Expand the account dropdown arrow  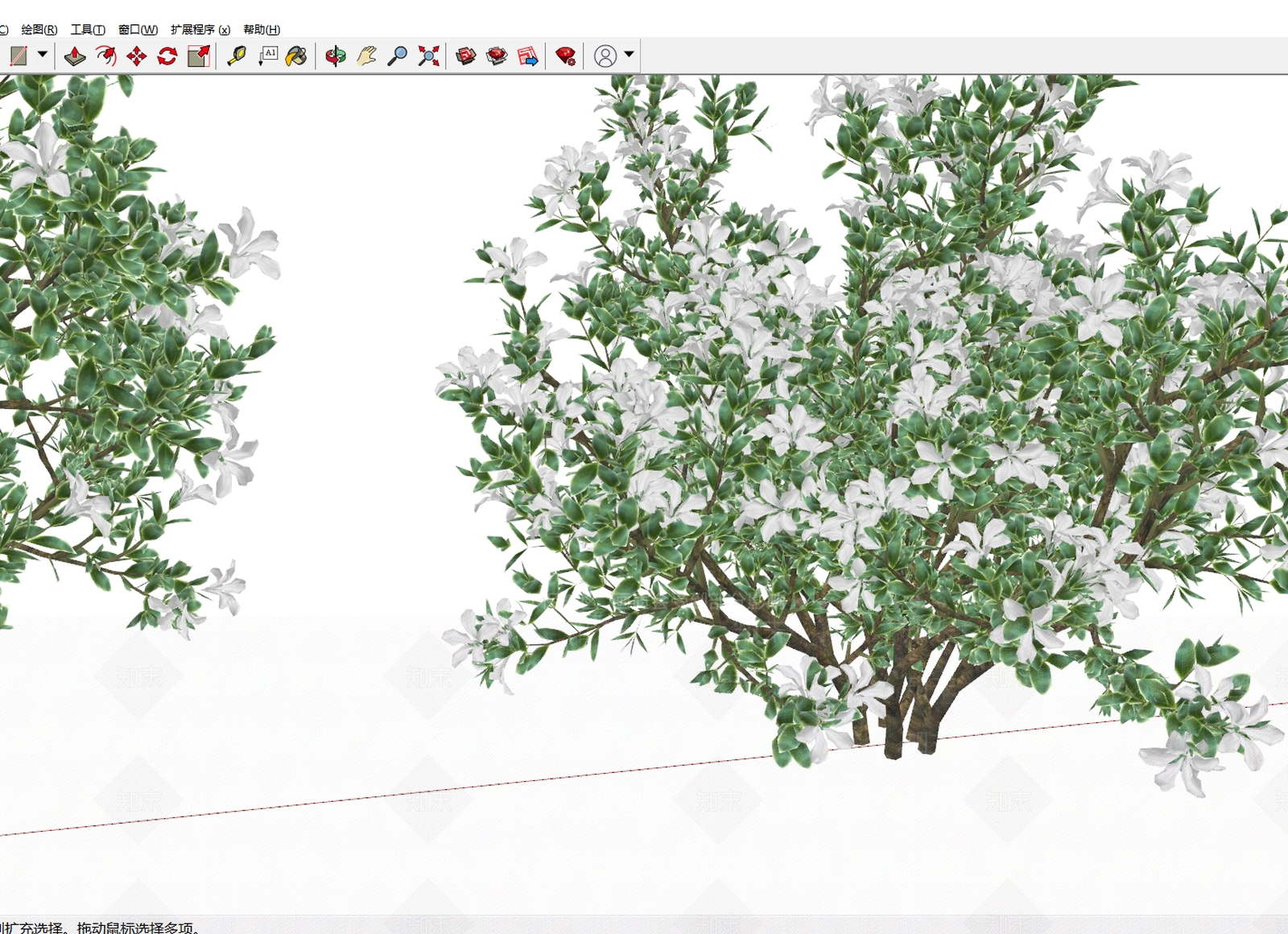[629, 55]
